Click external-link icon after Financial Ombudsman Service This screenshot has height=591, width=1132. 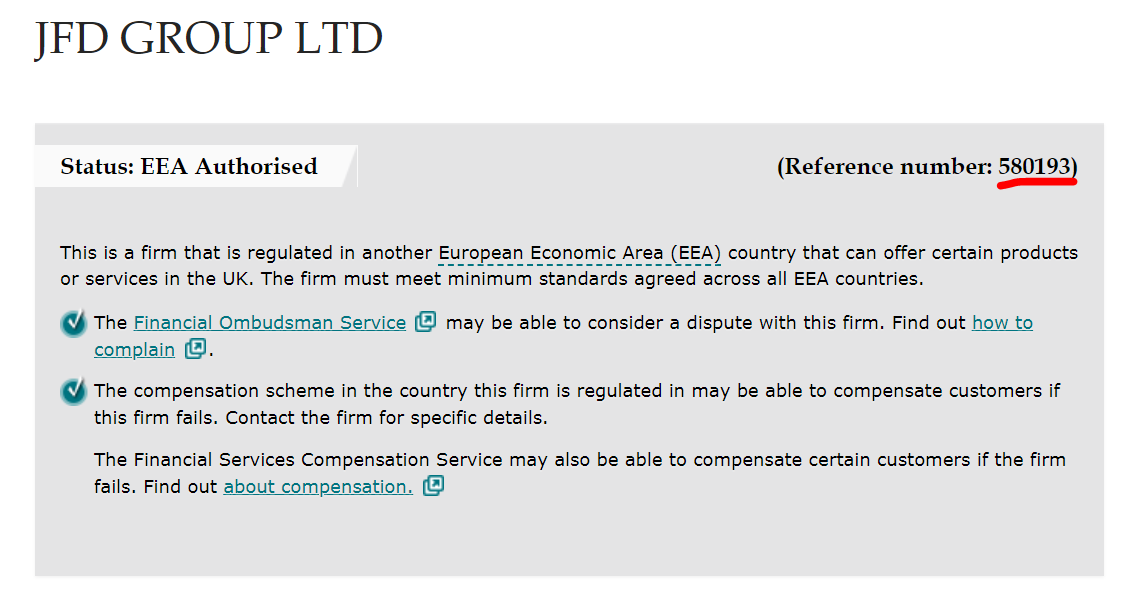tap(425, 322)
